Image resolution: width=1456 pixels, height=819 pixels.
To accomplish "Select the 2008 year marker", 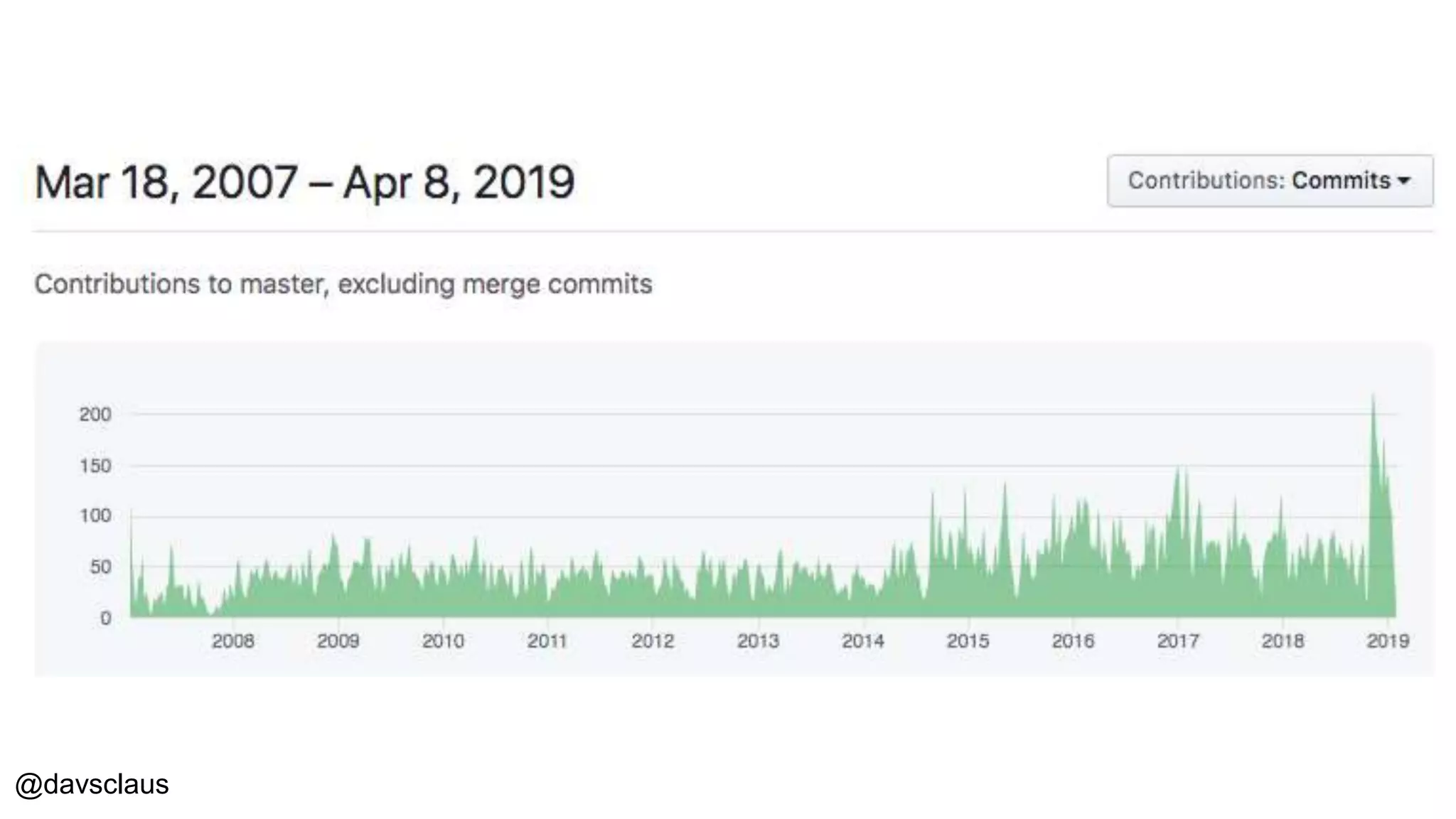I will [x=232, y=641].
